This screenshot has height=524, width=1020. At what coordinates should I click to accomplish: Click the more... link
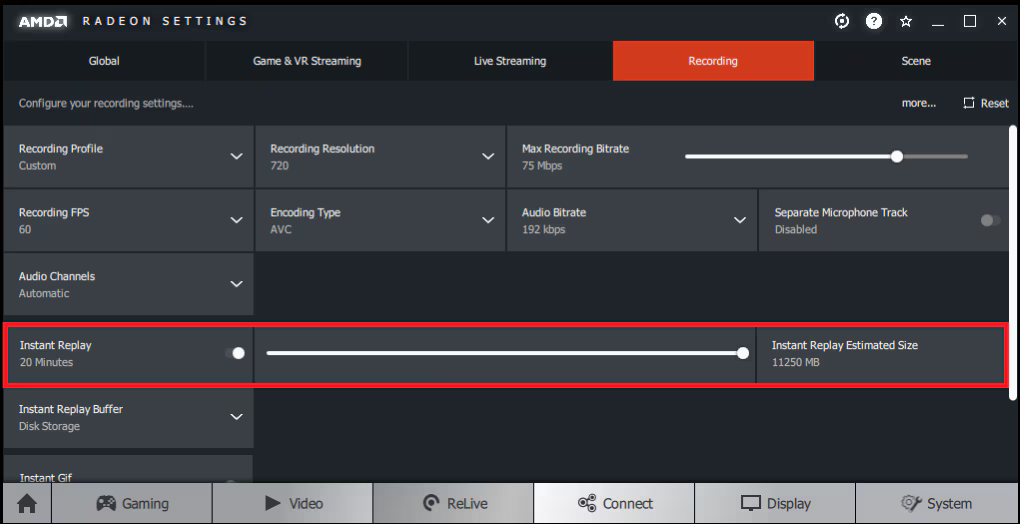919,103
